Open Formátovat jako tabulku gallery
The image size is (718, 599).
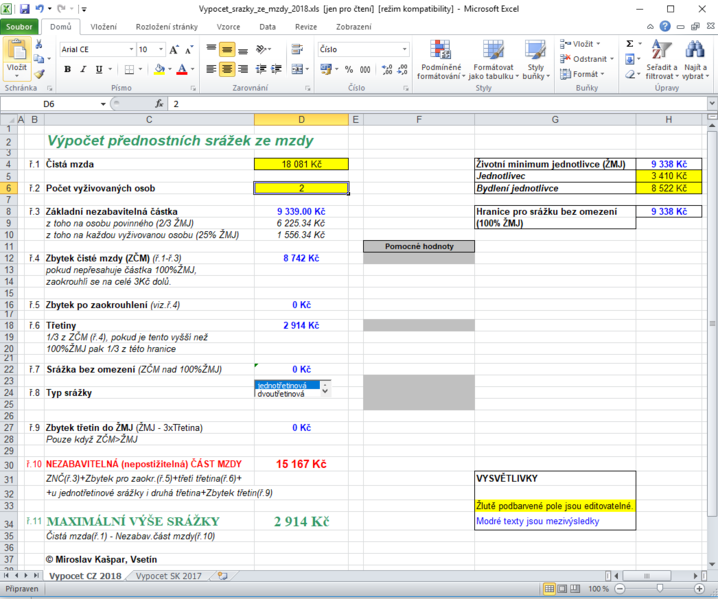(494, 60)
